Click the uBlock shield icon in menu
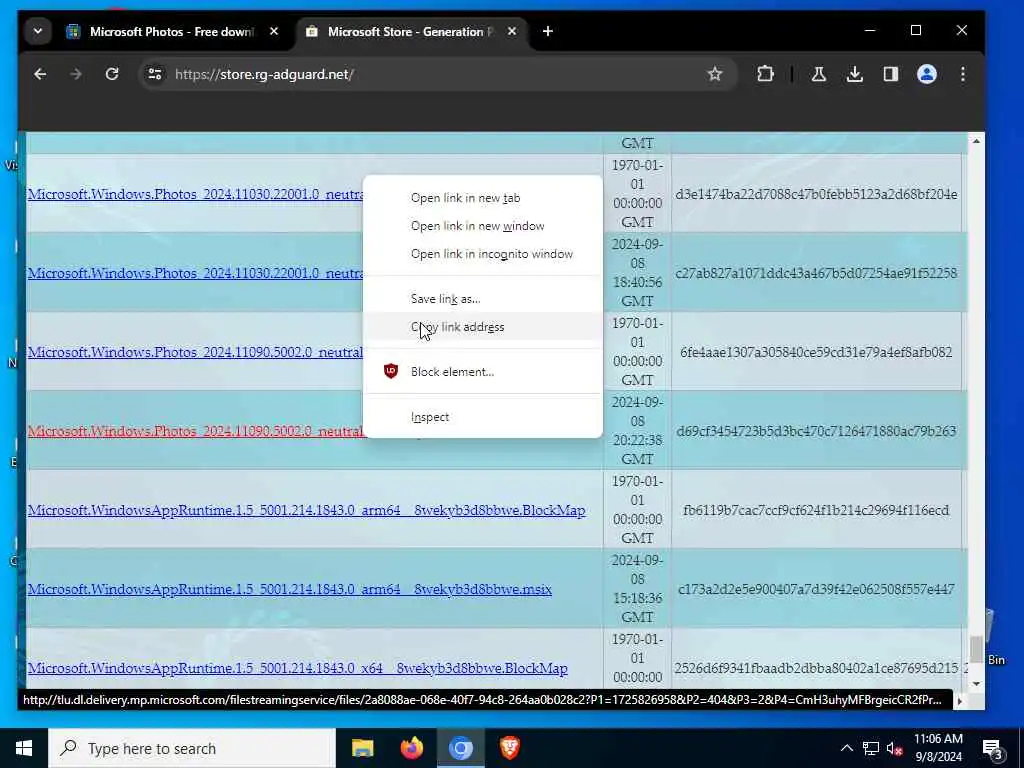 (x=391, y=371)
